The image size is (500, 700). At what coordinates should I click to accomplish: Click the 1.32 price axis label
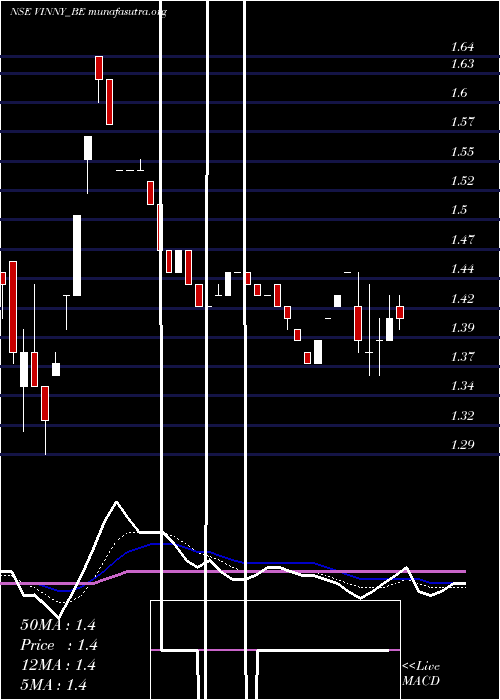pyautogui.click(x=462, y=416)
